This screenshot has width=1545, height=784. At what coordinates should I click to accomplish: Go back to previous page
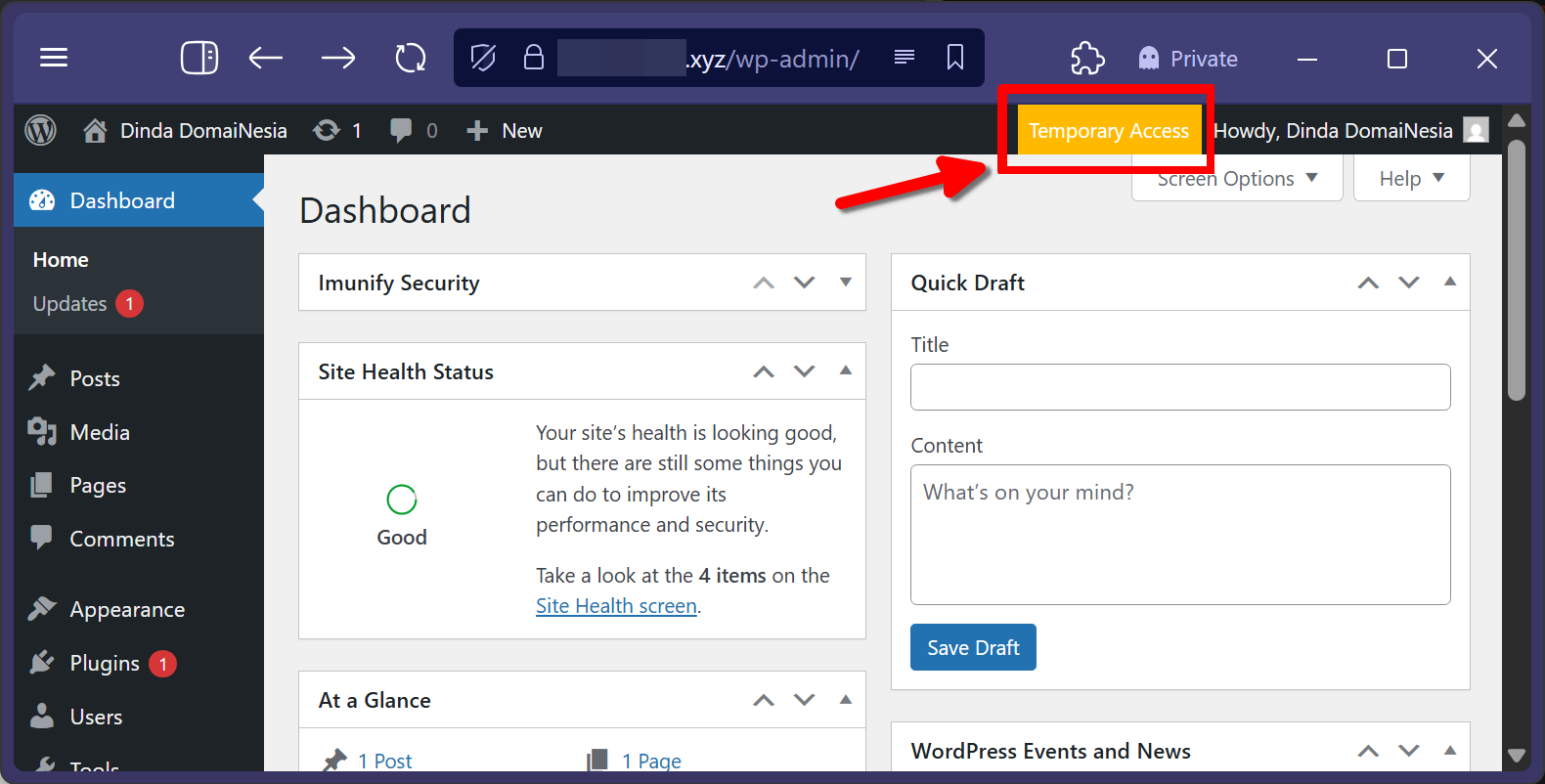click(266, 58)
